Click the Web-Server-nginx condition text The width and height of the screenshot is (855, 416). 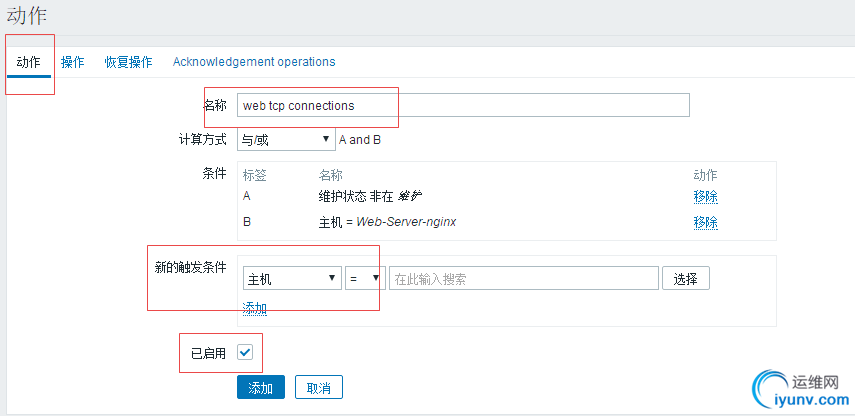pyautogui.click(x=406, y=222)
